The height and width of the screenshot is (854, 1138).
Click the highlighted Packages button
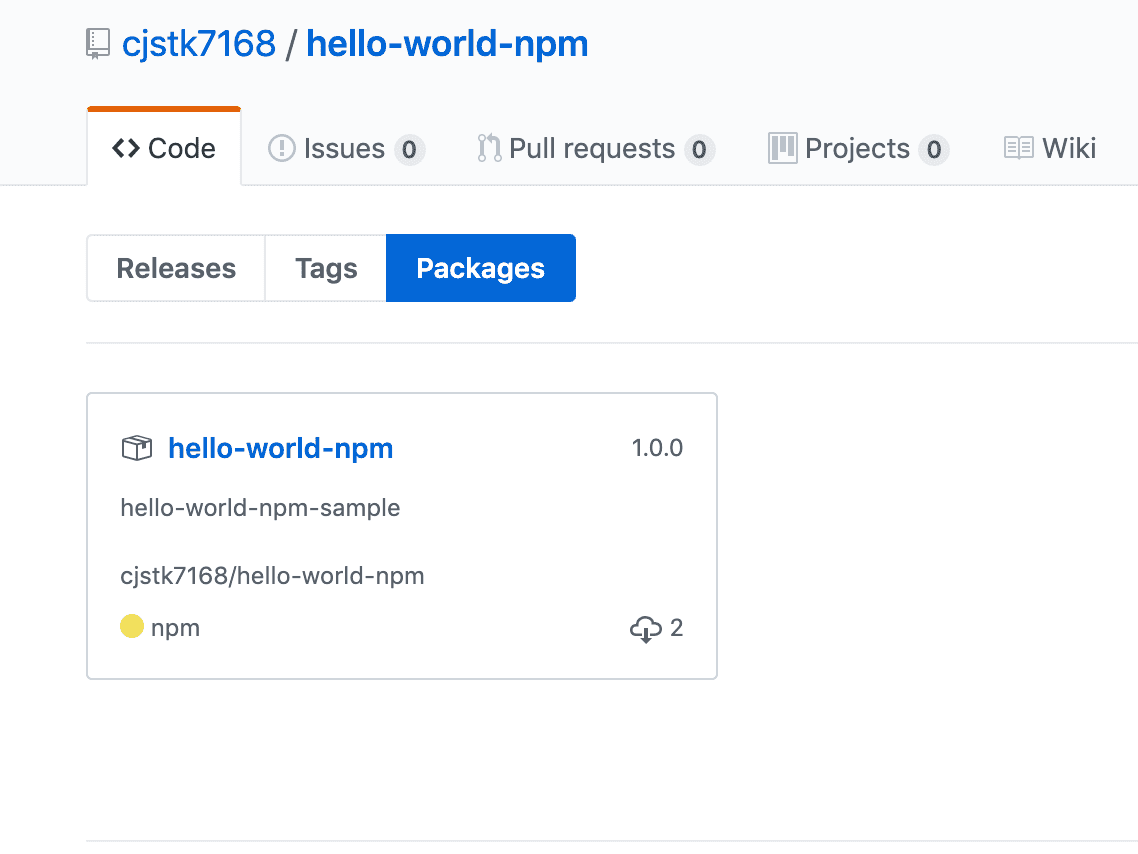(x=480, y=268)
